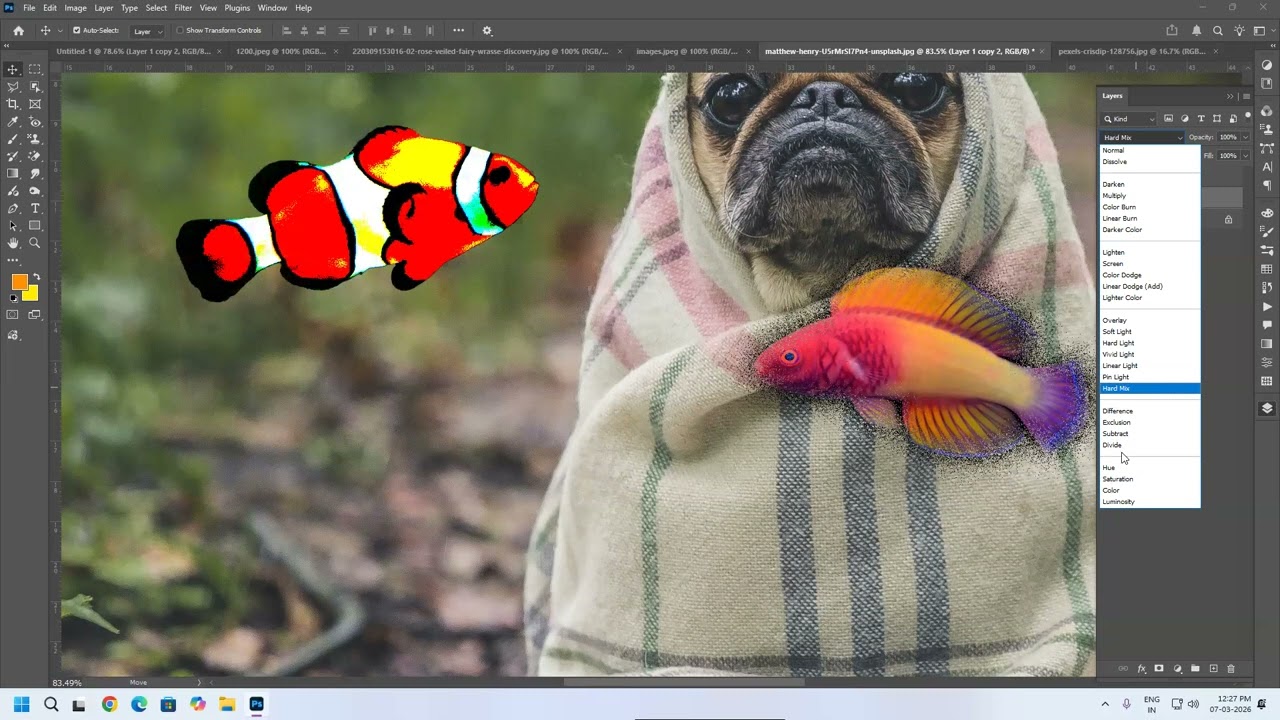Select the Move tool in toolbox
This screenshot has width=1280, height=720.
(x=13, y=69)
